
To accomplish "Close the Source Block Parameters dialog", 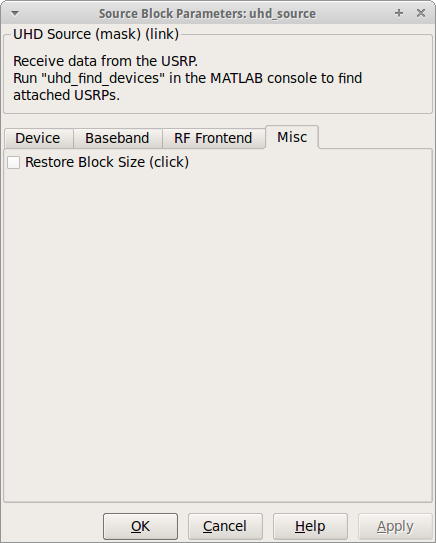I will coord(421,13).
